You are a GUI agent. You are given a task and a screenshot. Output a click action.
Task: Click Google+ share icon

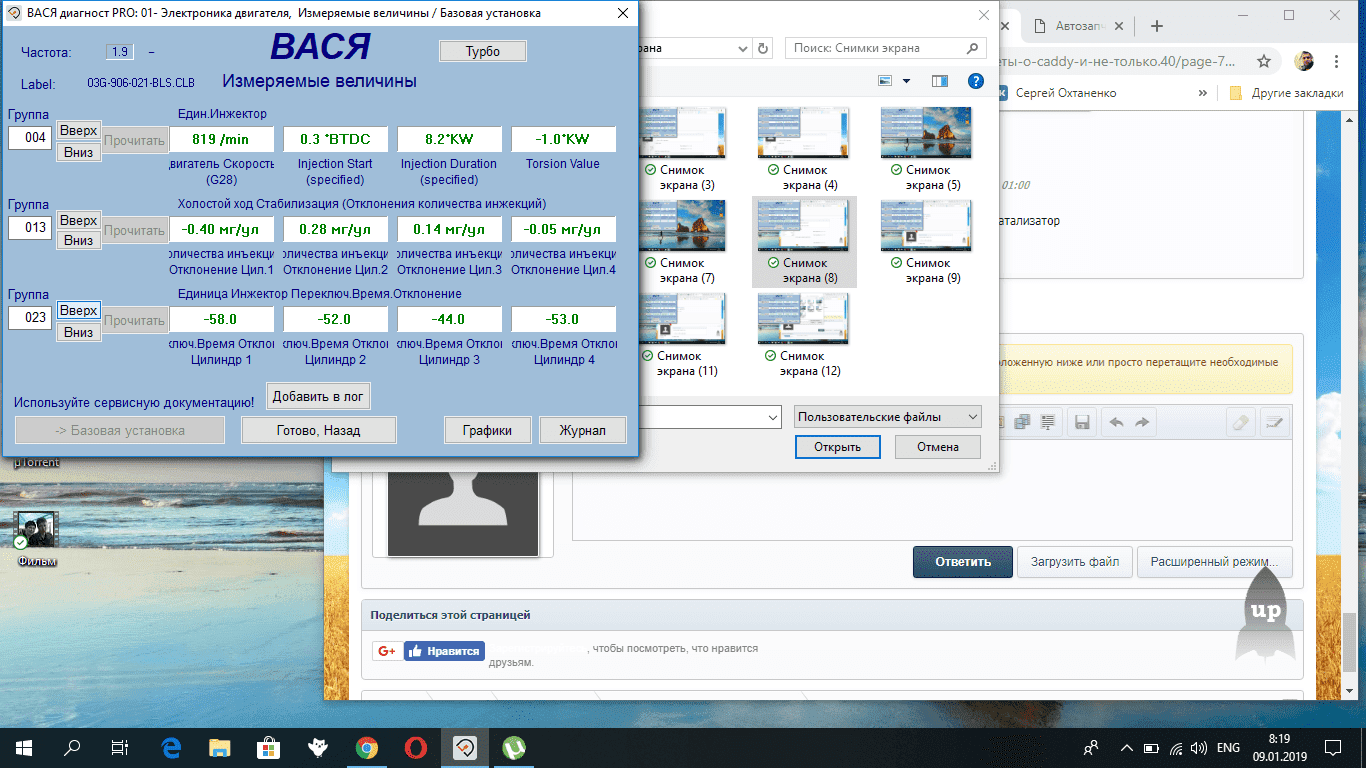(x=387, y=651)
